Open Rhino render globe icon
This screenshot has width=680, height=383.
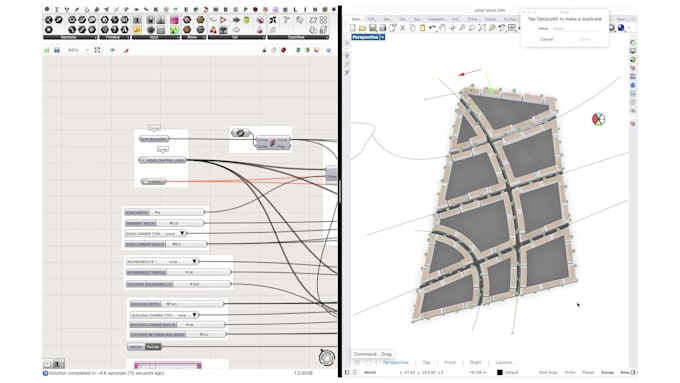(x=621, y=28)
